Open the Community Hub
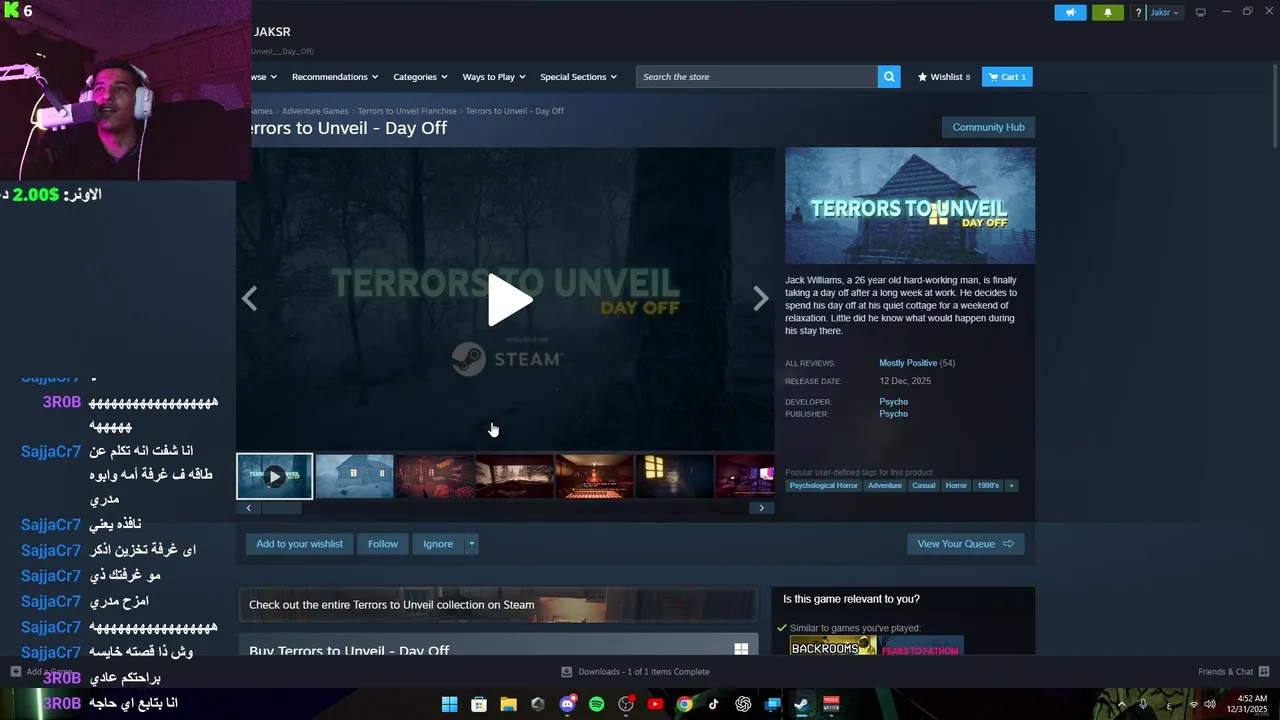The width and height of the screenshot is (1280, 720). [x=988, y=127]
